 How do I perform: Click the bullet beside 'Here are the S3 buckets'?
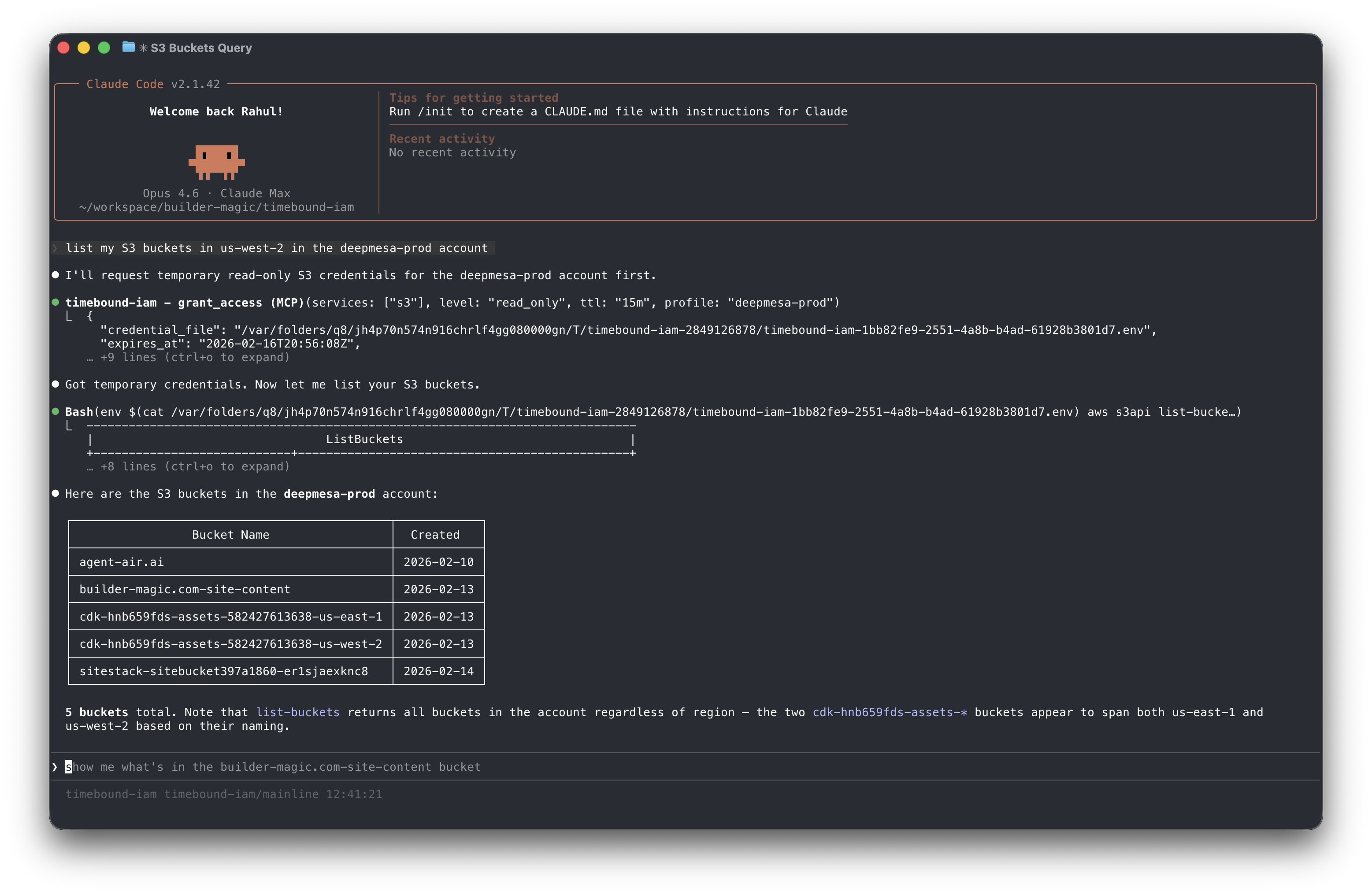56,493
